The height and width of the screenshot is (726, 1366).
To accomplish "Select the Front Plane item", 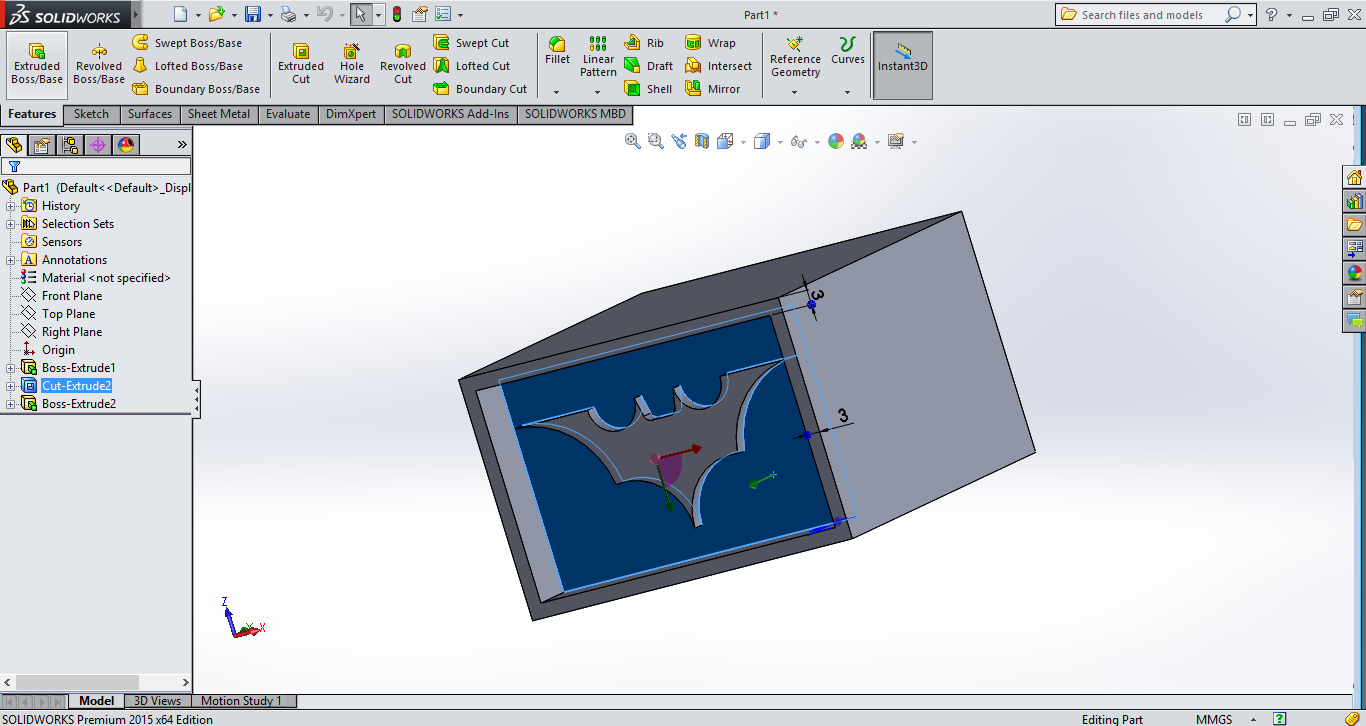I will click(72, 296).
